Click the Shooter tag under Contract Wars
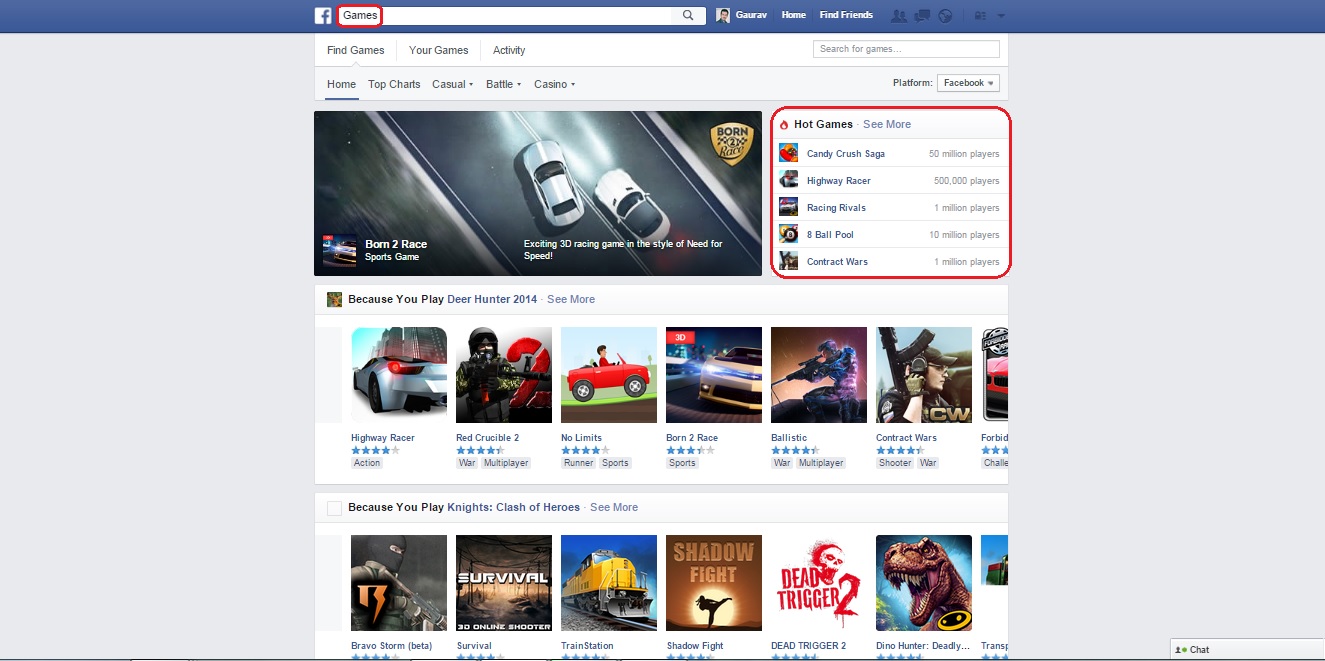 coord(895,463)
